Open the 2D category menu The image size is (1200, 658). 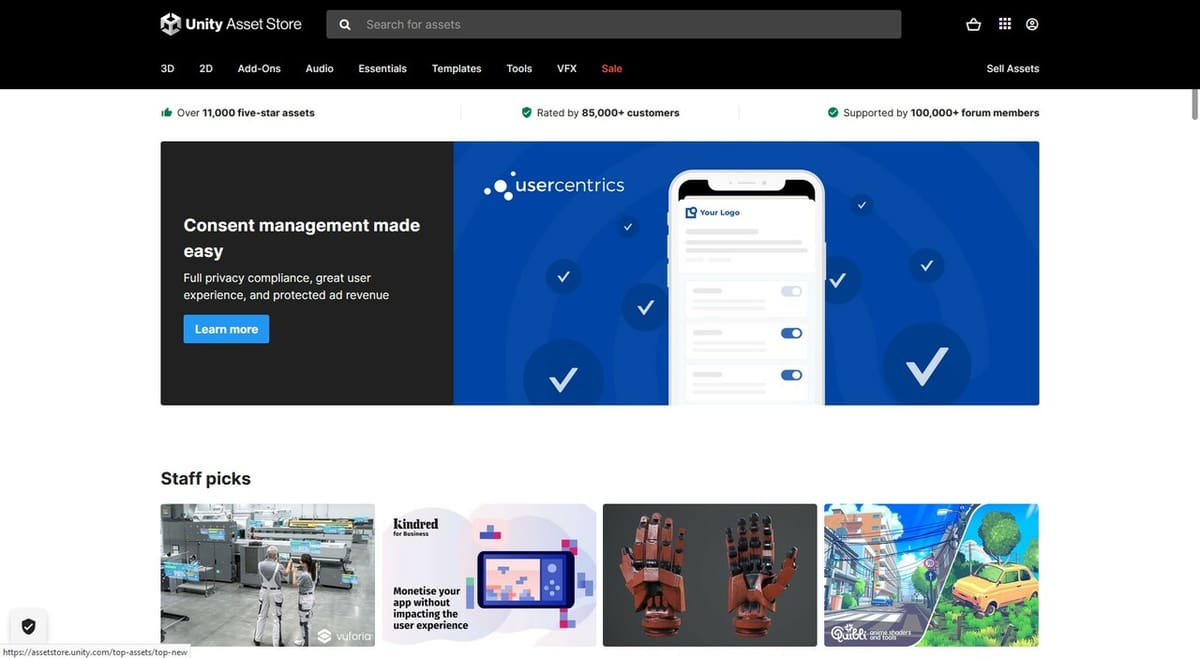click(x=206, y=68)
